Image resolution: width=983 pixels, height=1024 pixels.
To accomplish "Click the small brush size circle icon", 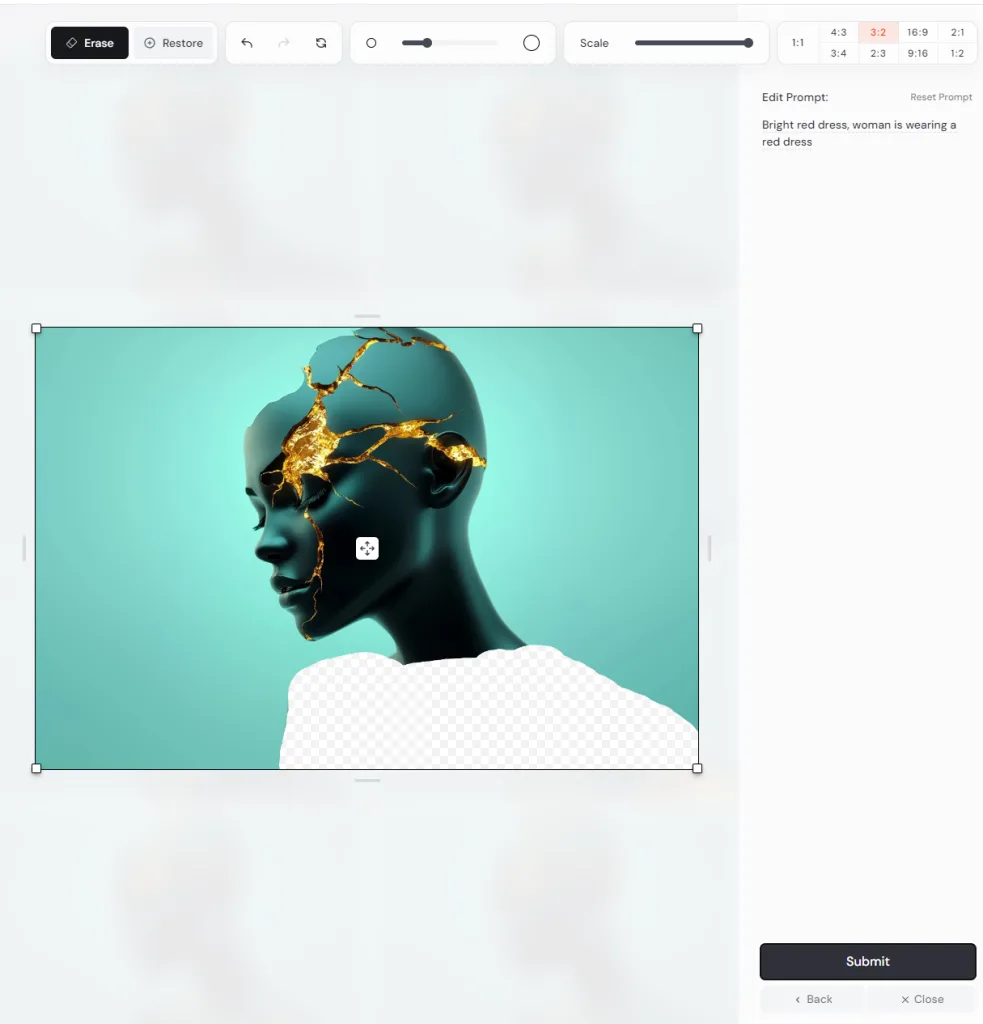I will (x=371, y=43).
